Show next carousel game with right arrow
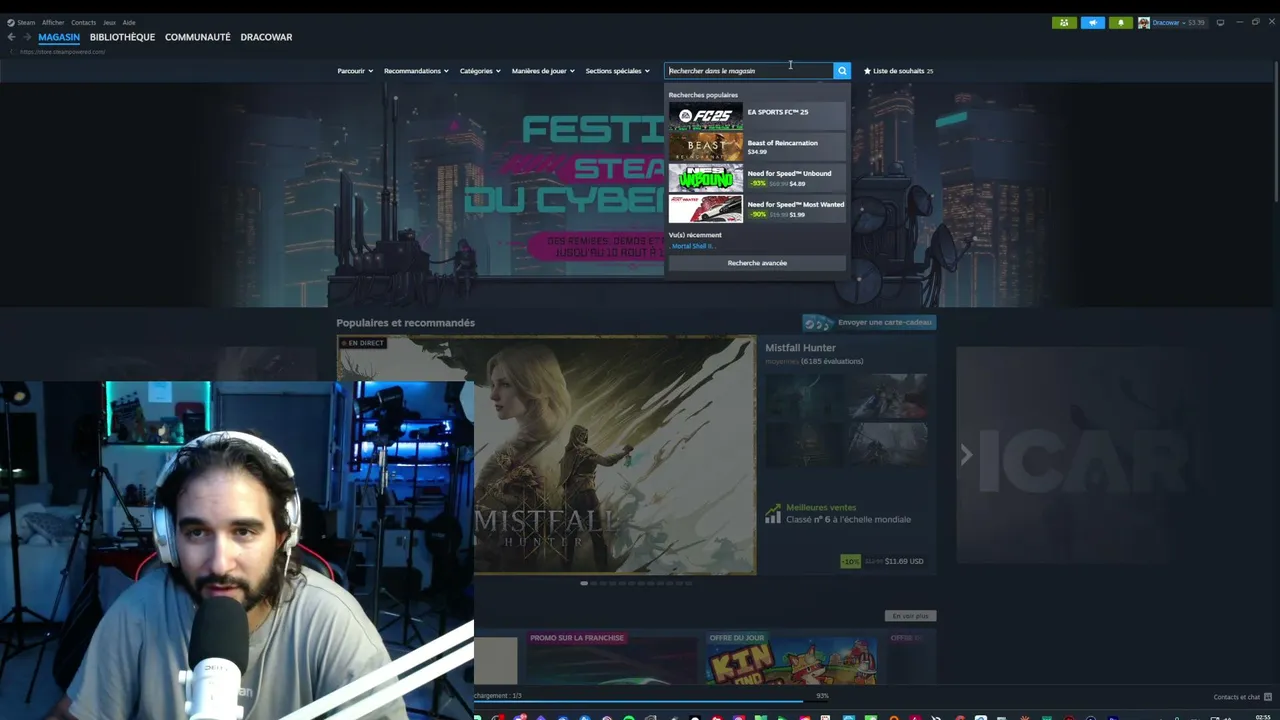 point(966,455)
